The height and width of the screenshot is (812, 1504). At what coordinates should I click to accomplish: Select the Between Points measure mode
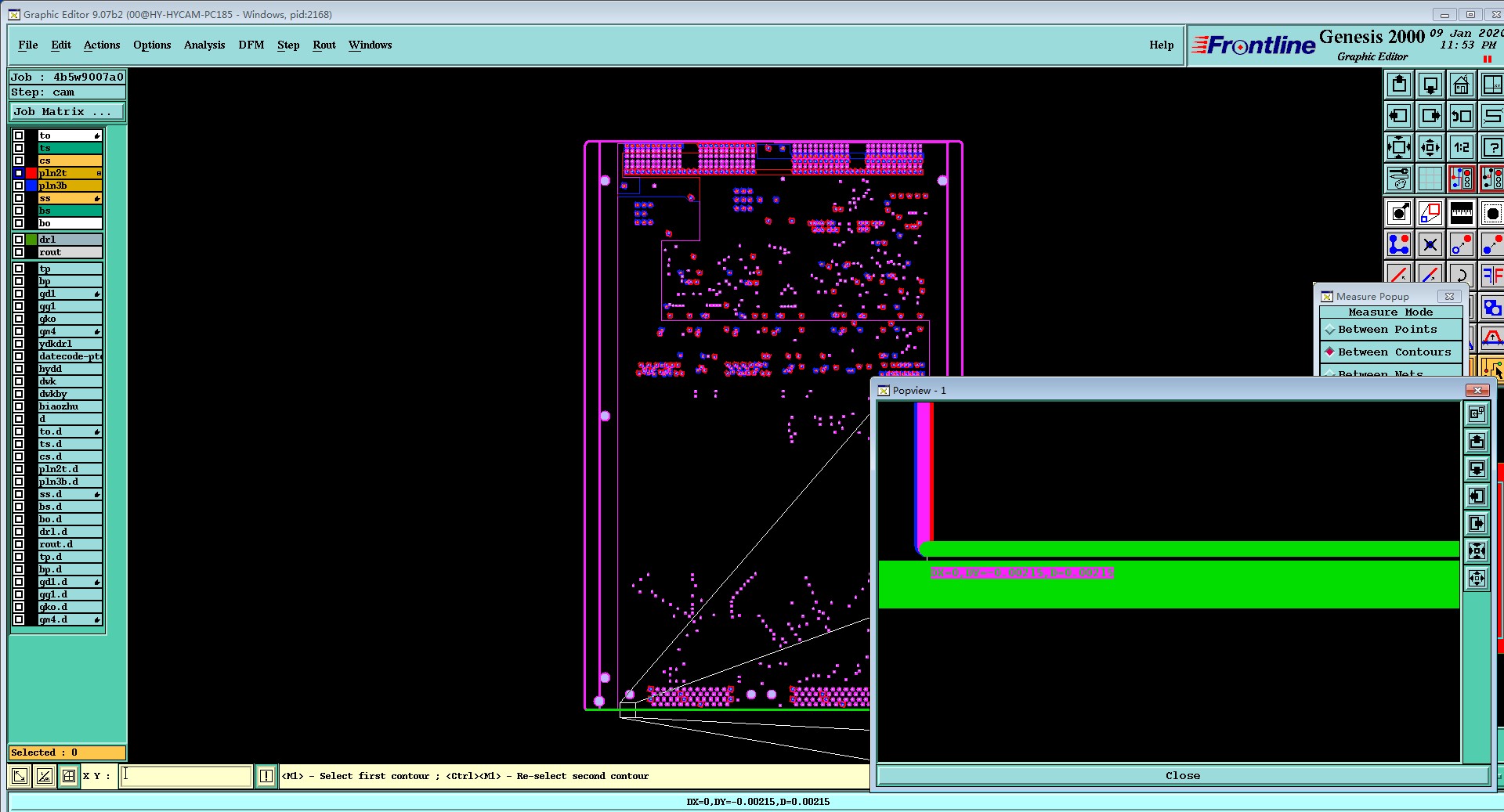[x=1391, y=330]
